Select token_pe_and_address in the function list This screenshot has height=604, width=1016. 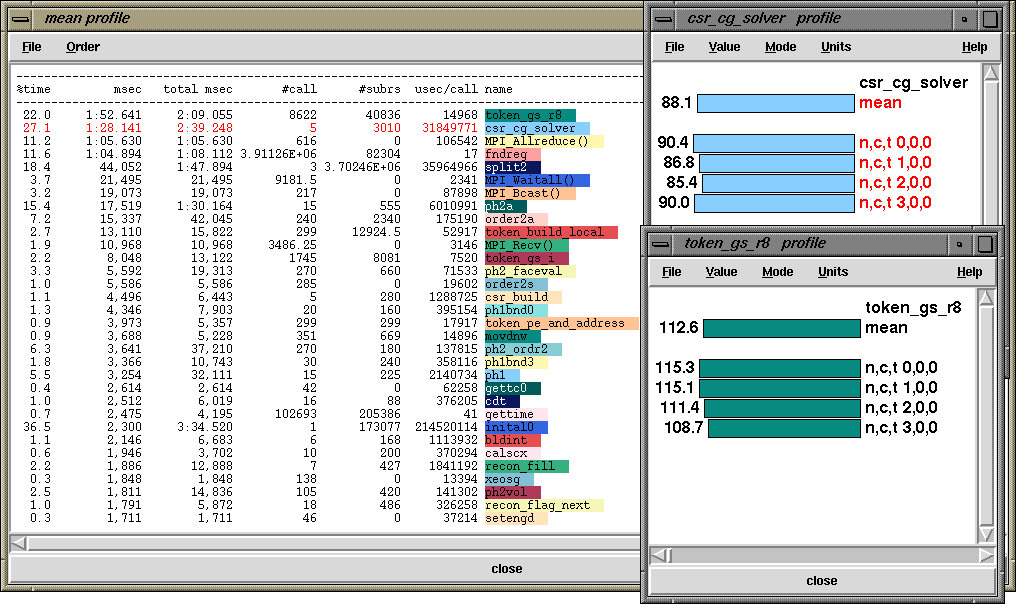tap(562, 323)
